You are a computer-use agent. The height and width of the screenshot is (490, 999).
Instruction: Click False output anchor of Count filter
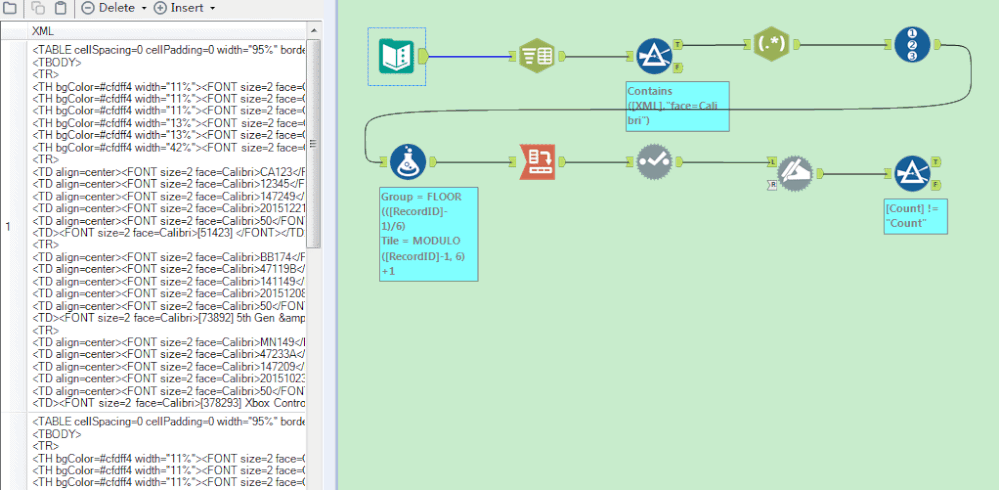[x=935, y=184]
